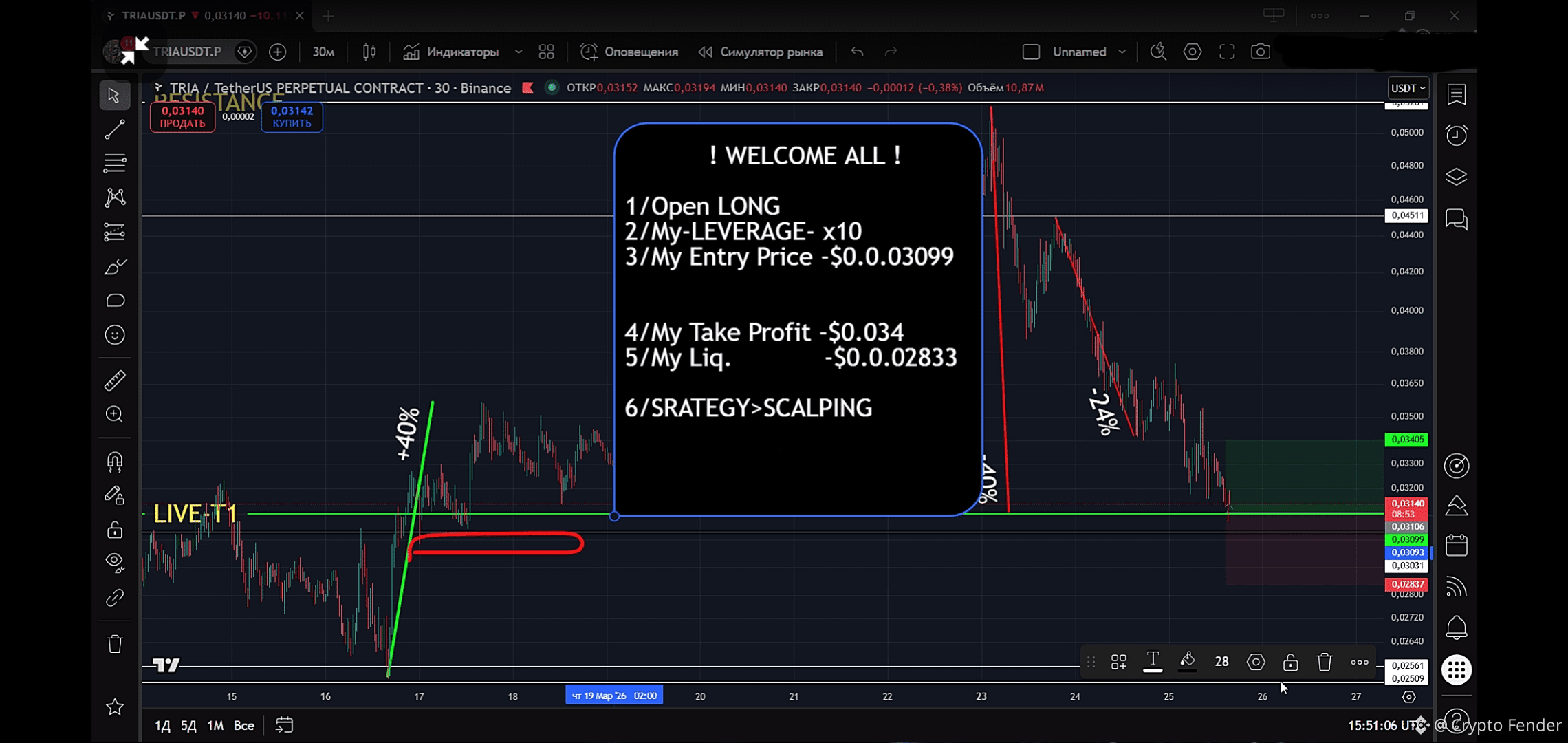Screen dimensions: 1568x743
Task: Select 1М date range
Action: coord(215,725)
